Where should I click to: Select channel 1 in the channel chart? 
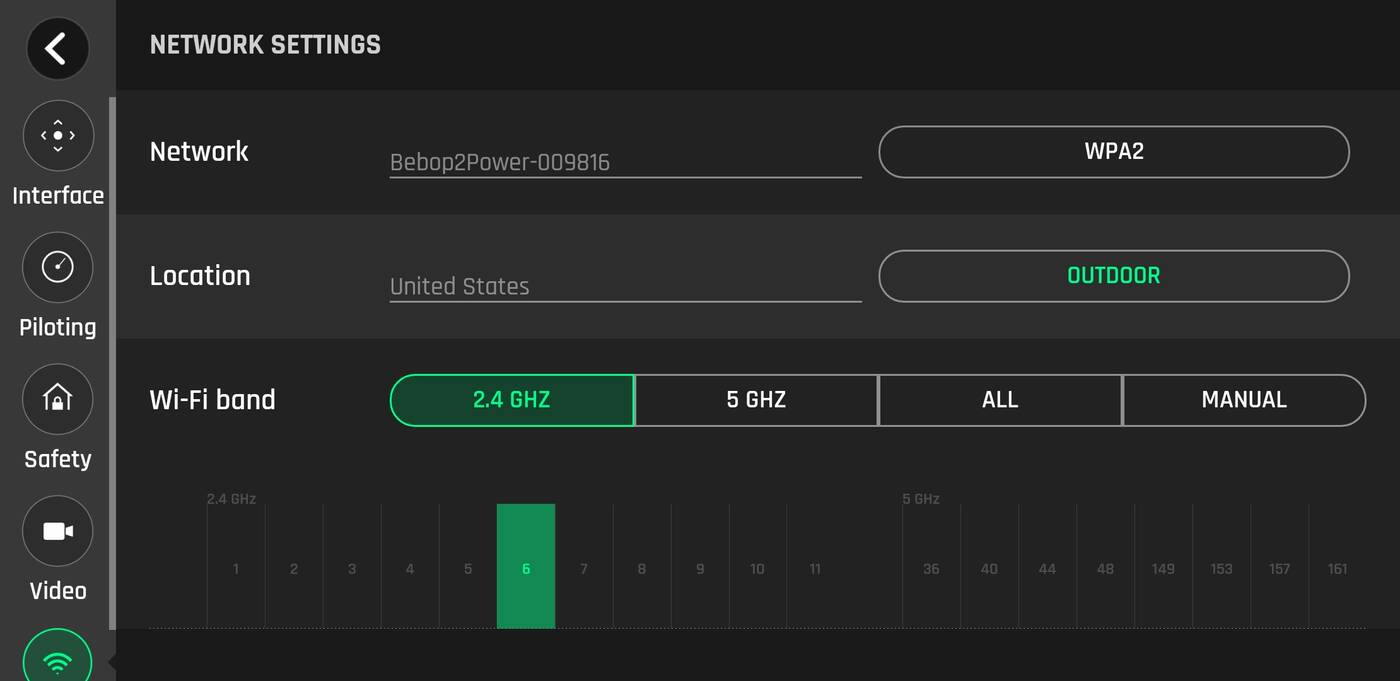(236, 567)
